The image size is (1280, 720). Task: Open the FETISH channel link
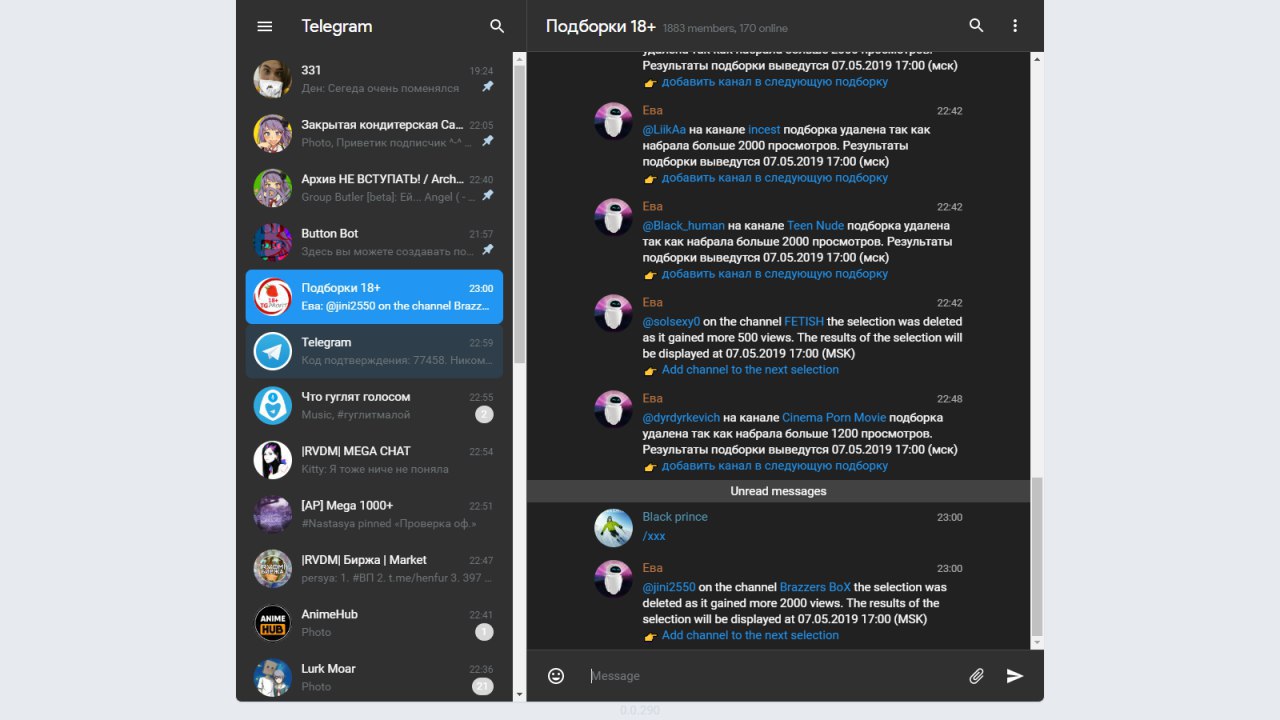(x=804, y=322)
